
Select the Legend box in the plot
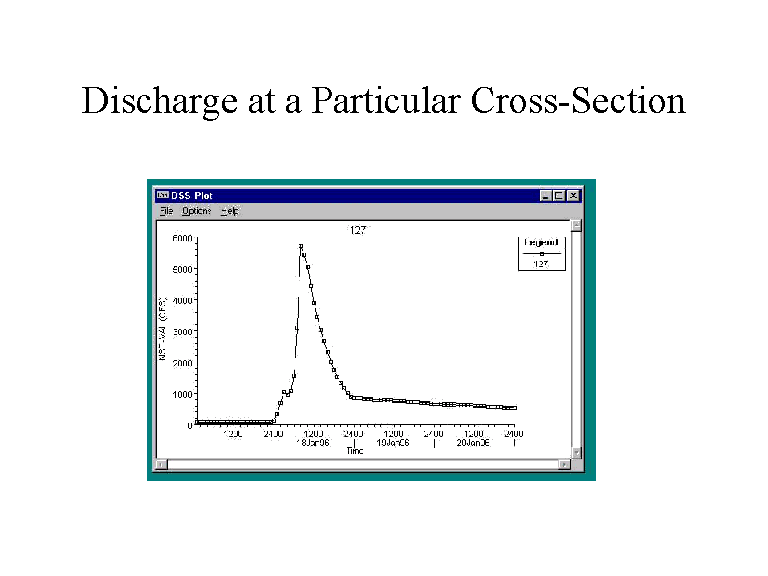coord(540,254)
